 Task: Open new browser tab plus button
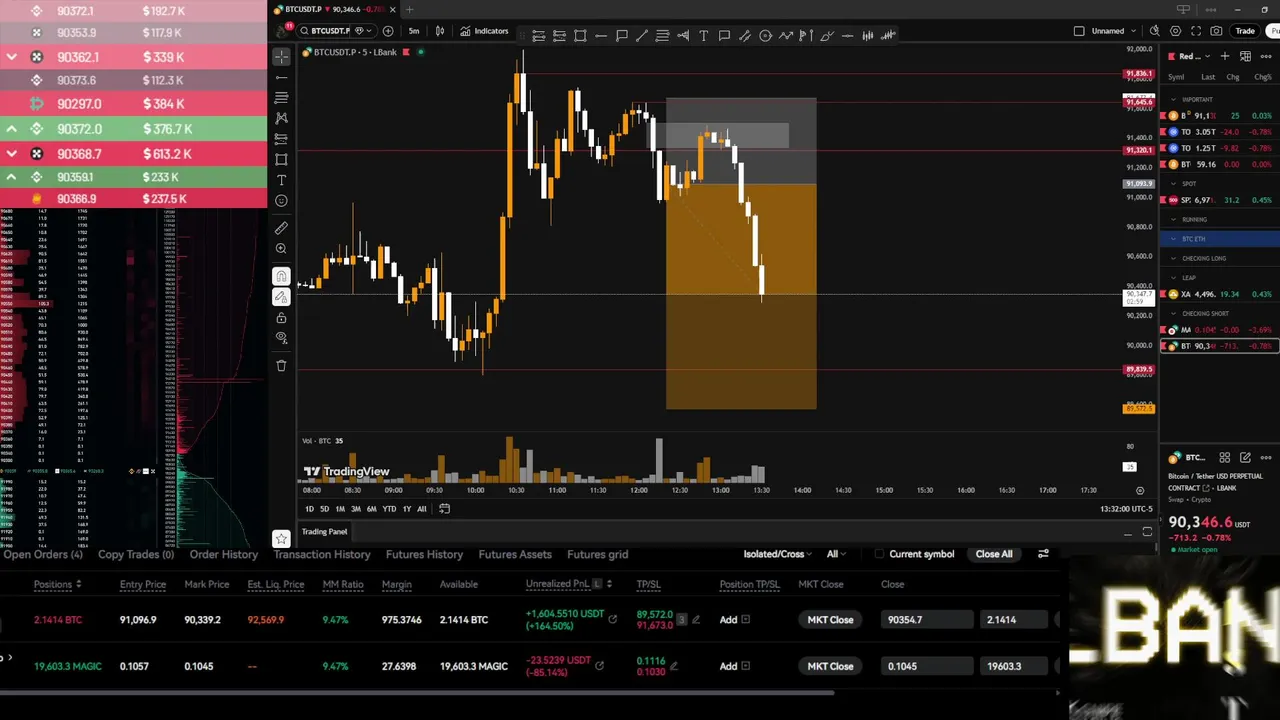409,9
